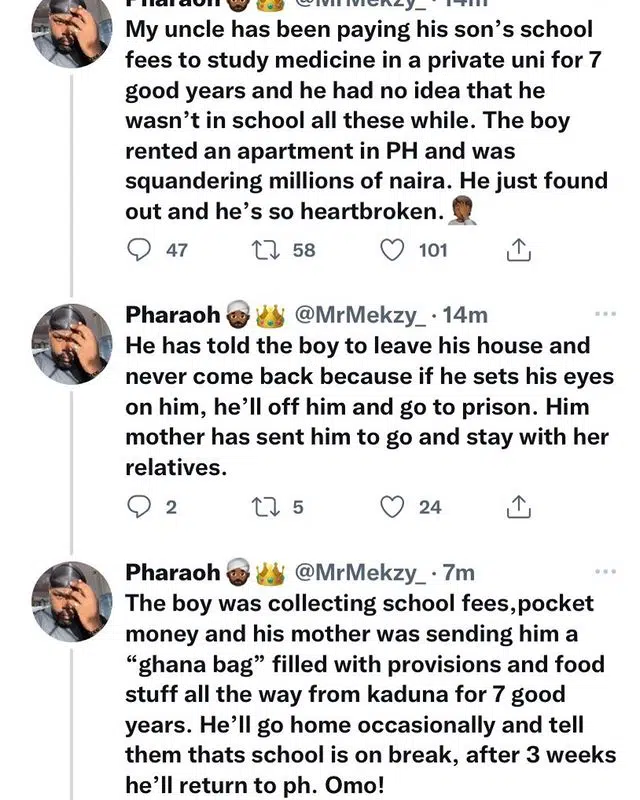Share the tweet about squandering naira
This screenshot has width=640, height=800.
click(x=518, y=250)
